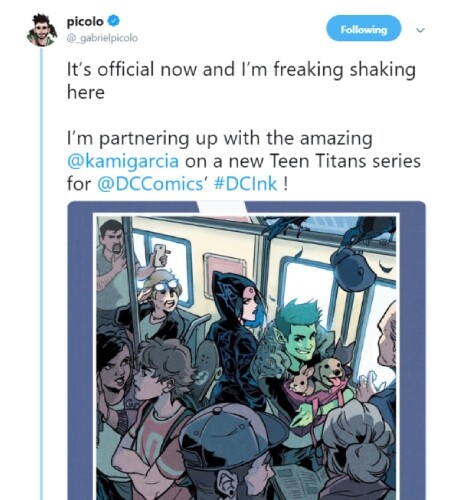
Task: Click the smartphone held up in artwork
Action: tap(160, 255)
